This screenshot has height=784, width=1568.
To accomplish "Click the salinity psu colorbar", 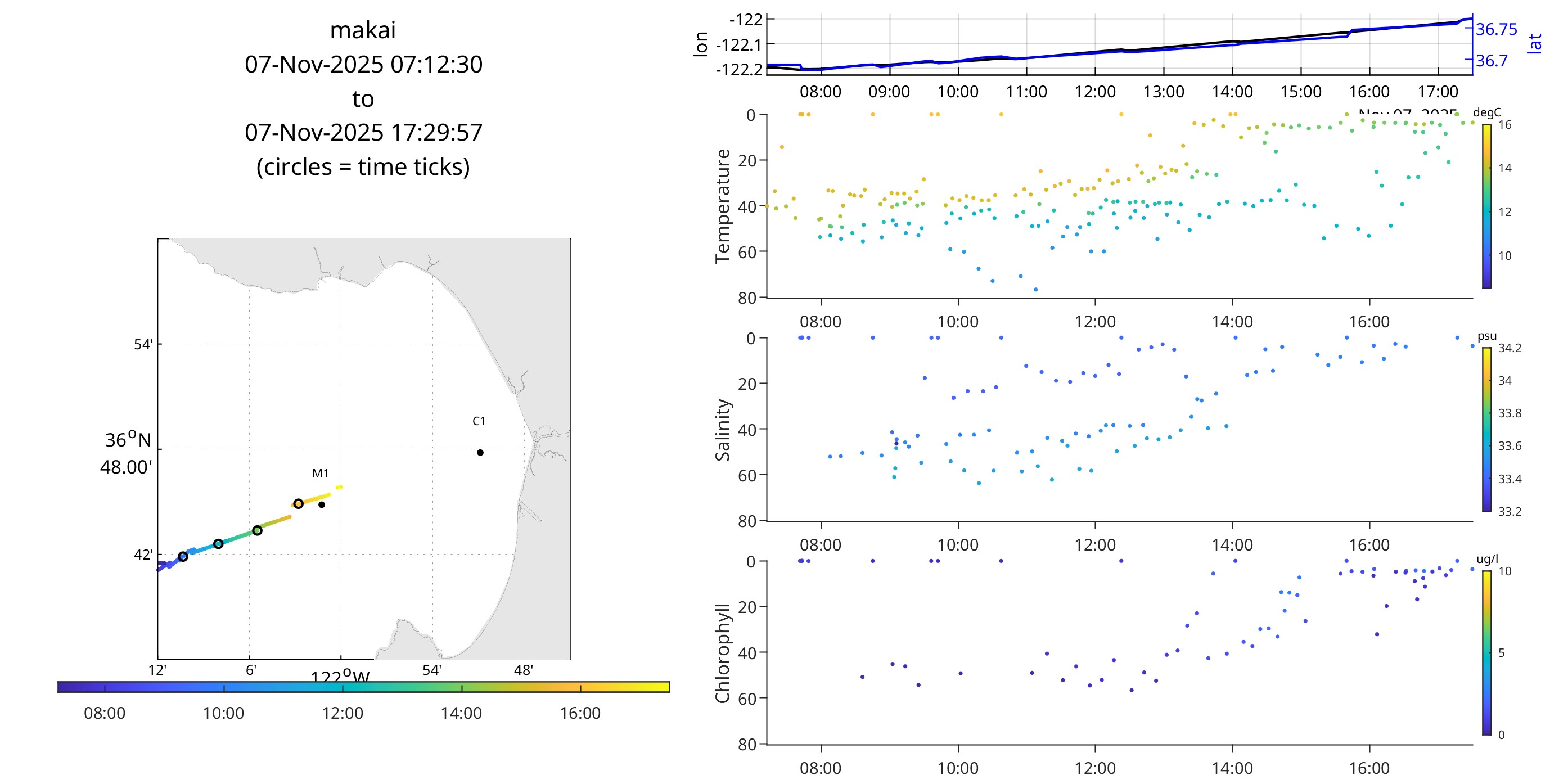I will [x=1486, y=429].
